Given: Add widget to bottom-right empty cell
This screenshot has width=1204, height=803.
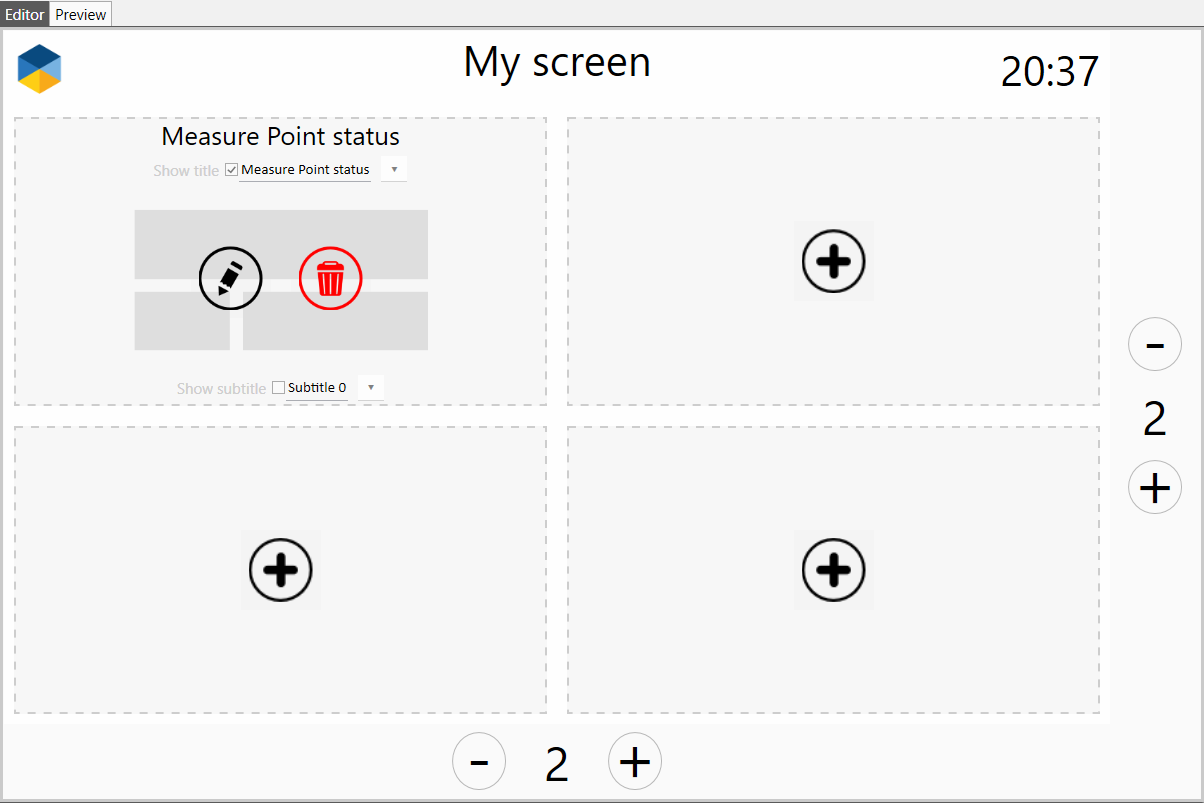Looking at the screenshot, I should [833, 570].
